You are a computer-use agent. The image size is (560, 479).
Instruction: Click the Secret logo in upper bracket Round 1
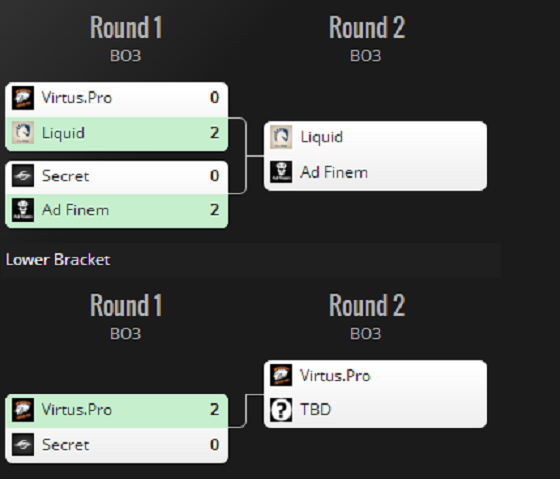pyautogui.click(x=23, y=175)
